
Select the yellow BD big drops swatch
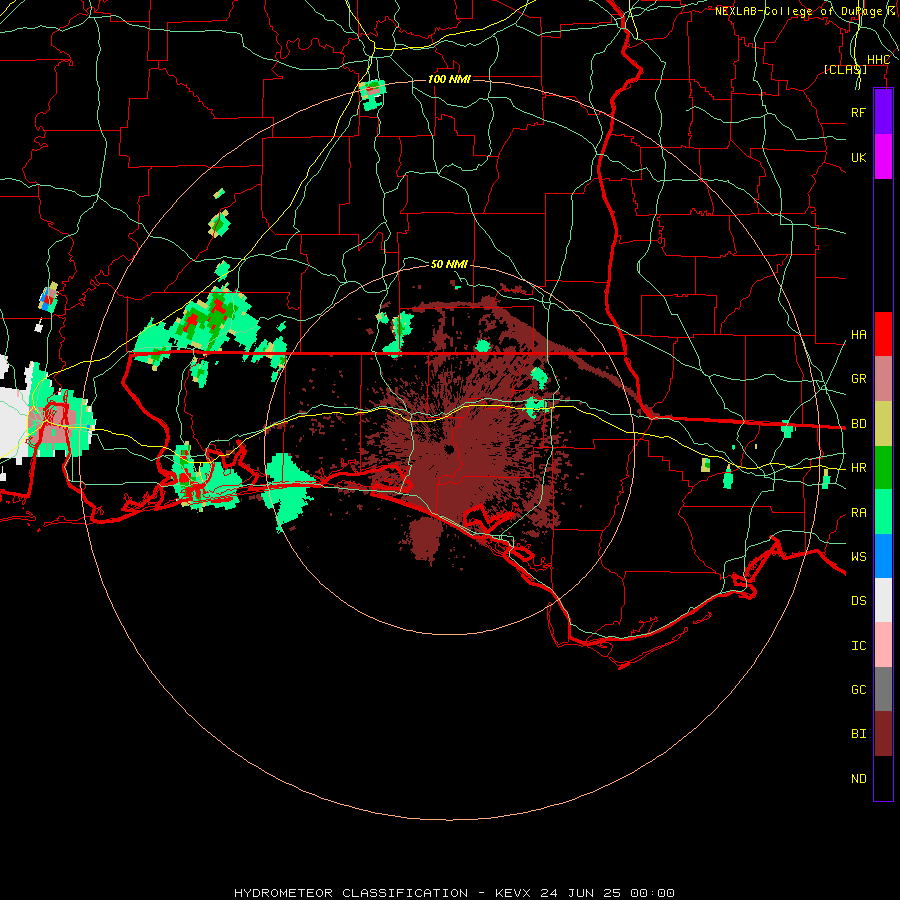pyautogui.click(x=883, y=424)
